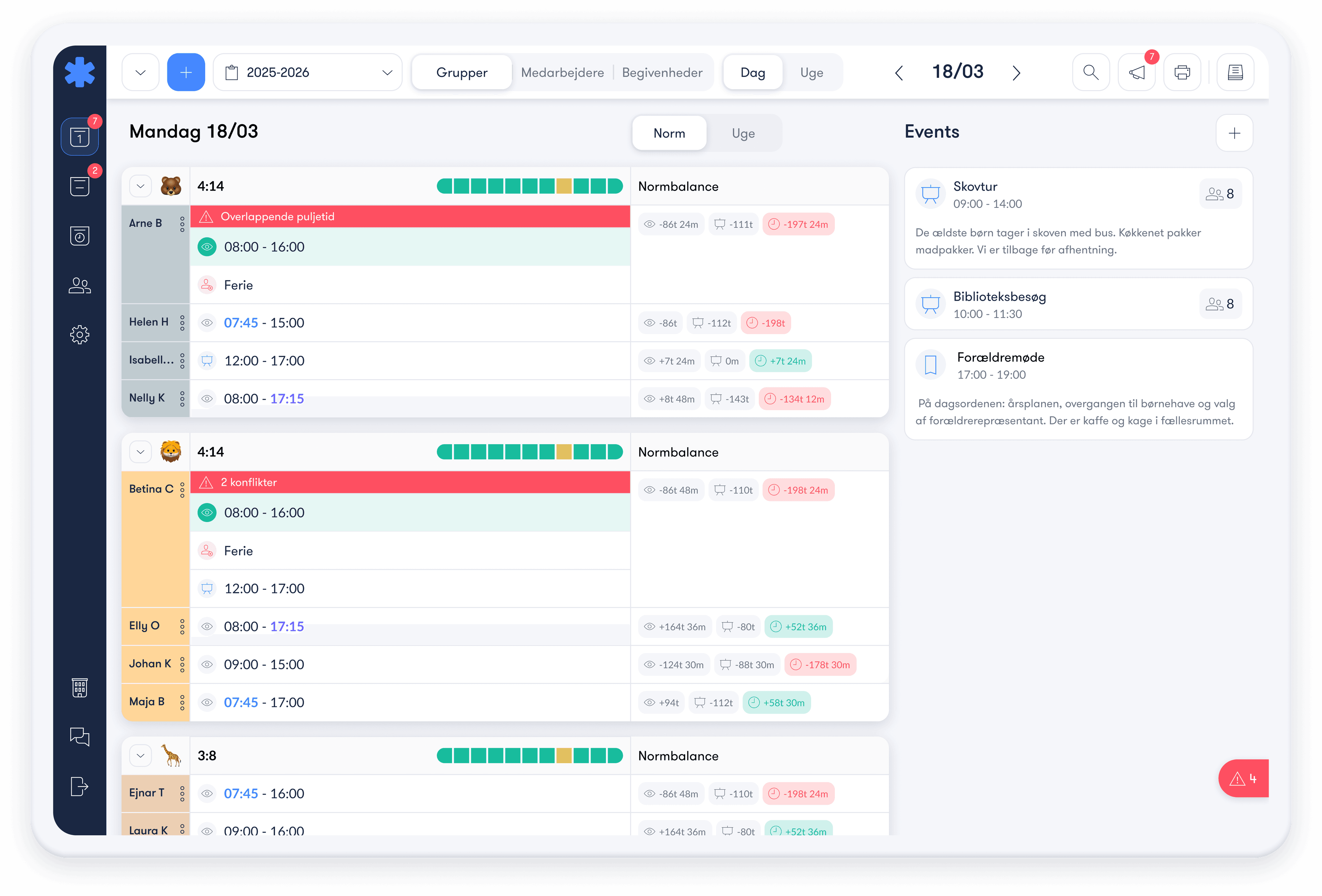This screenshot has height=896, width=1322.
Task: Collapse the giraffe group
Action: (x=140, y=756)
